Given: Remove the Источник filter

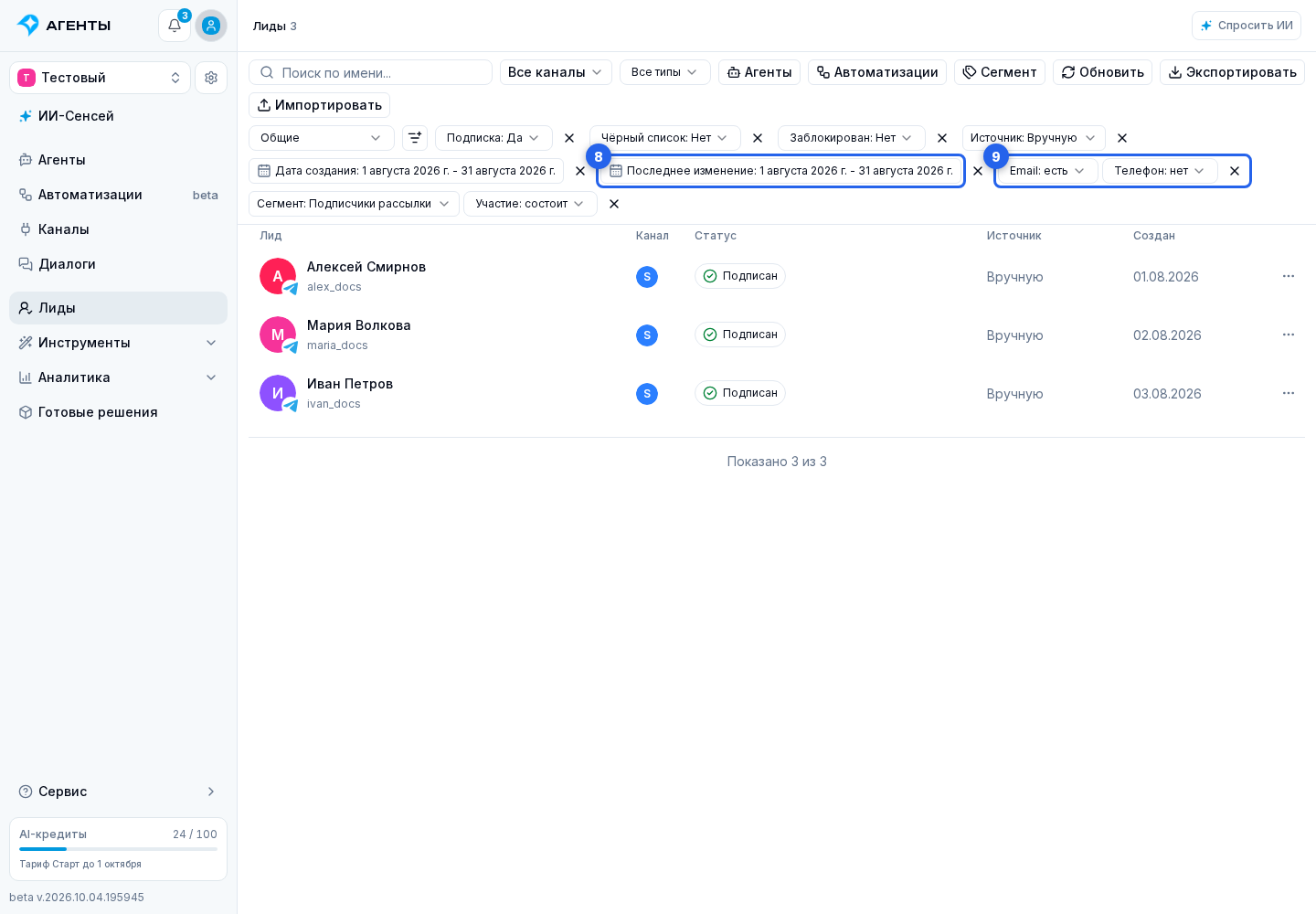Looking at the screenshot, I should click(x=1122, y=138).
